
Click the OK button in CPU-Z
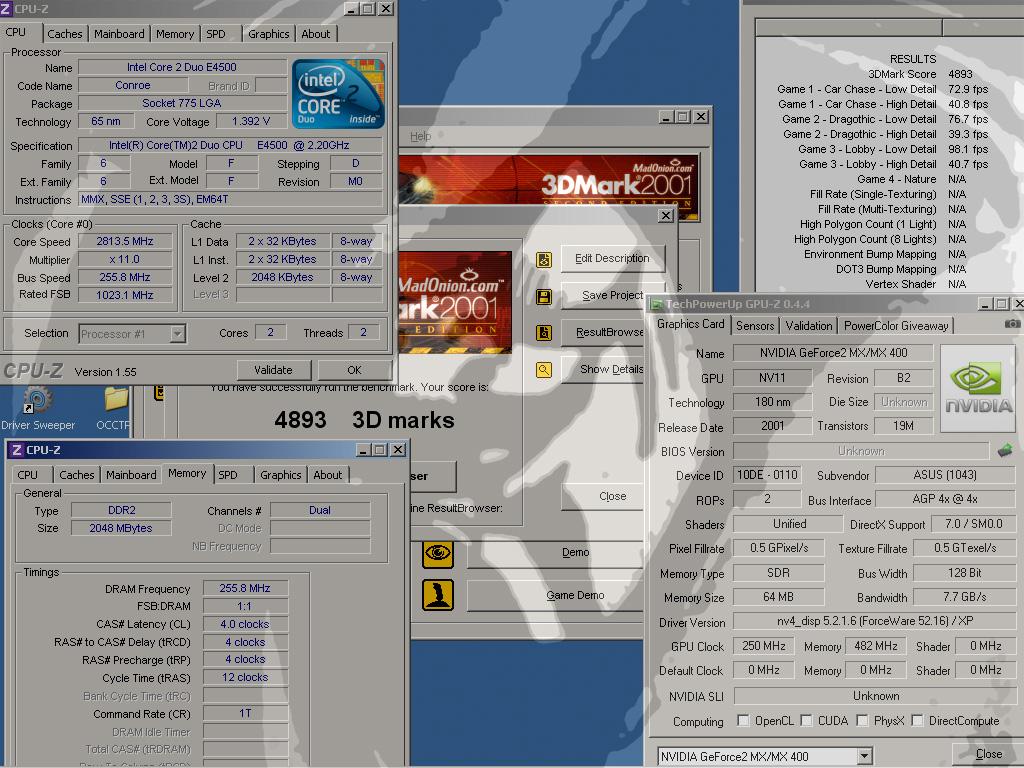point(354,370)
